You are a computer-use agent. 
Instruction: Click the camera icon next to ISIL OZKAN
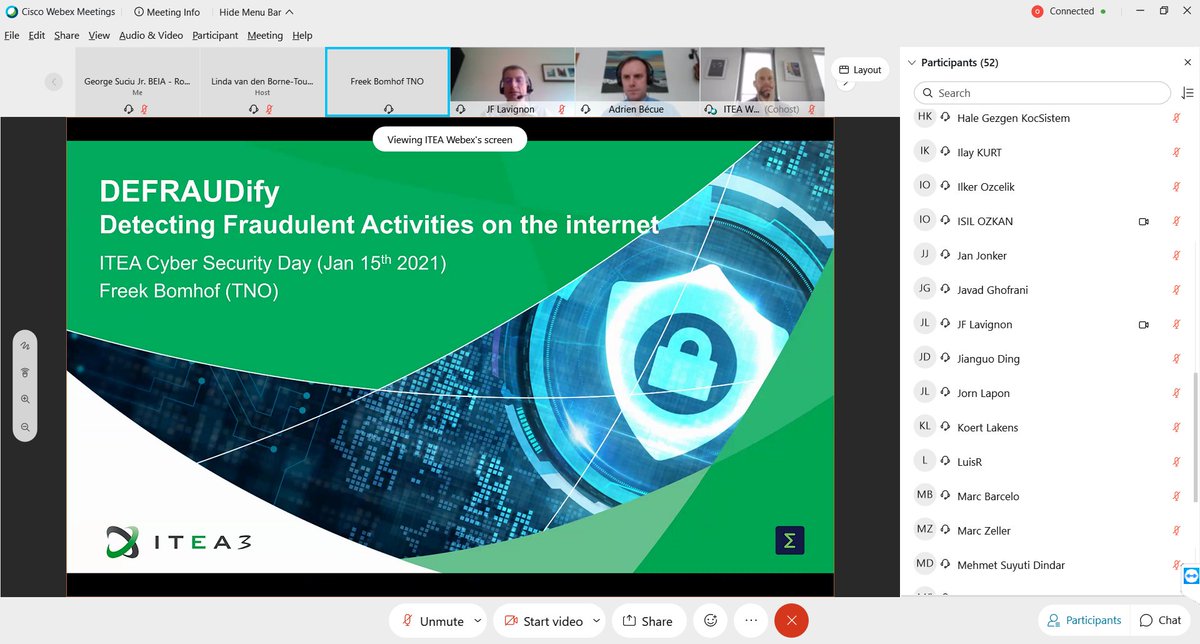click(x=1143, y=221)
